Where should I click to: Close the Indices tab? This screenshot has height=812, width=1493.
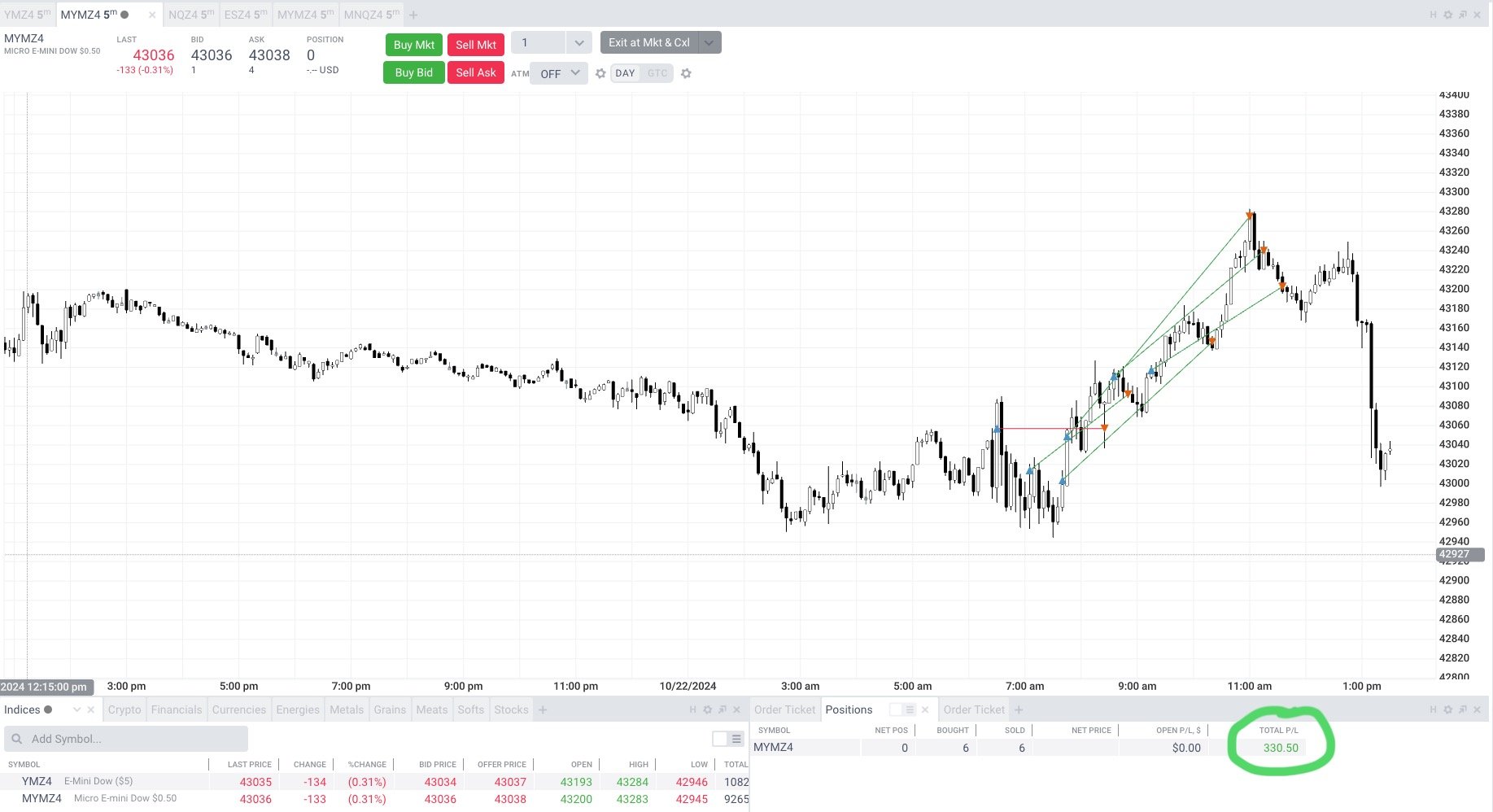tap(90, 709)
